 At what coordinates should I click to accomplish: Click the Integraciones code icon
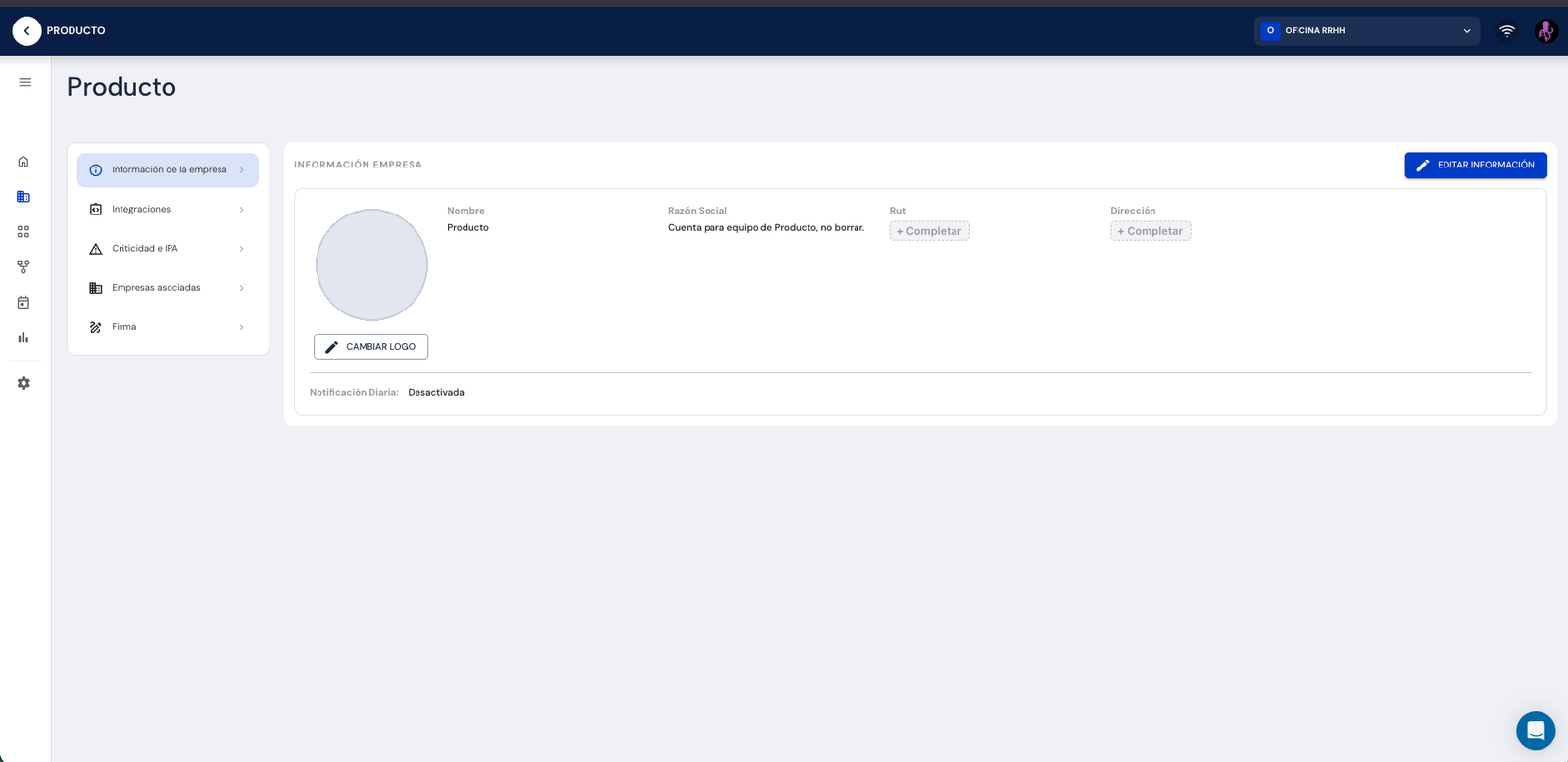click(x=96, y=210)
